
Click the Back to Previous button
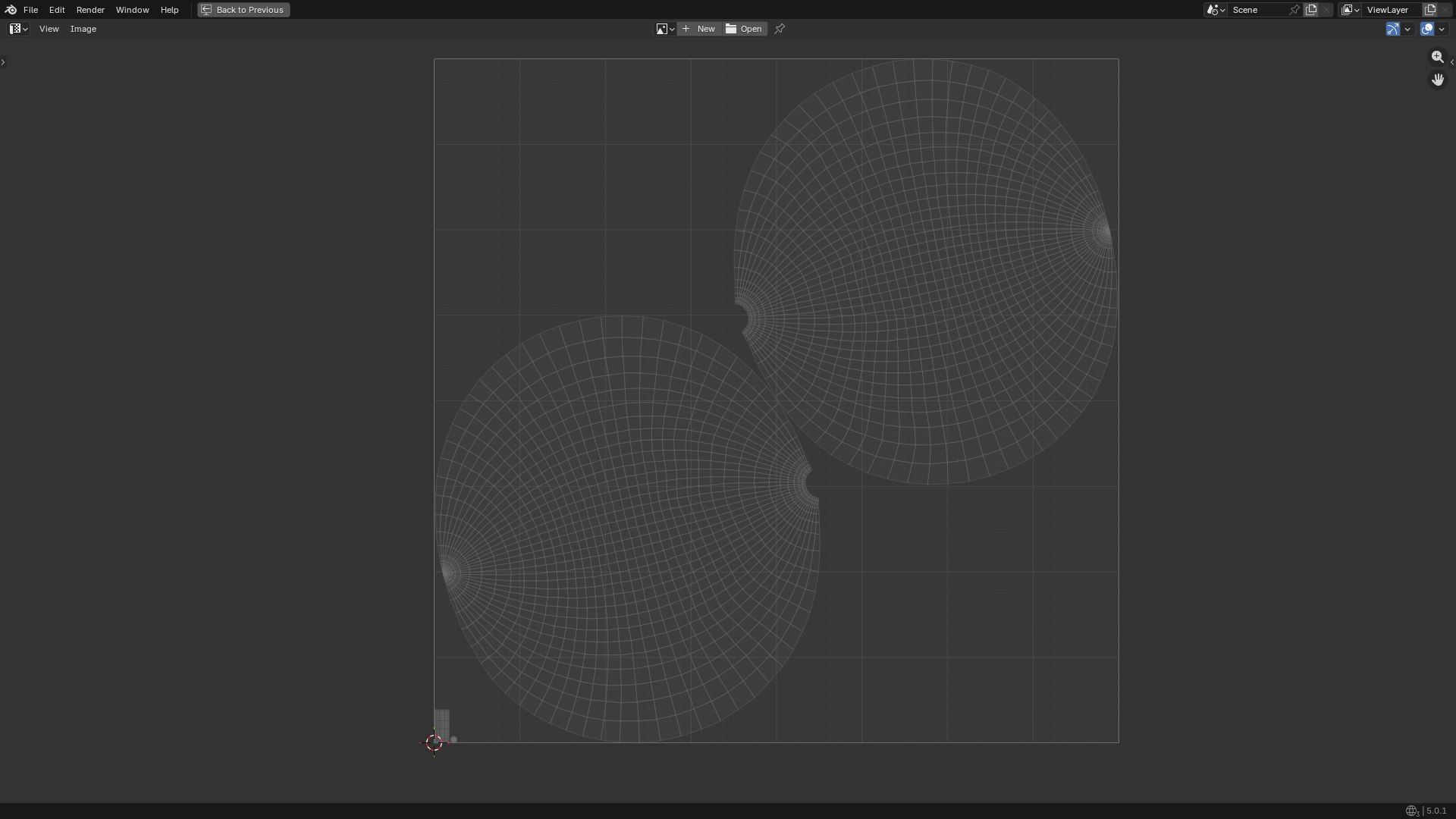pos(243,10)
